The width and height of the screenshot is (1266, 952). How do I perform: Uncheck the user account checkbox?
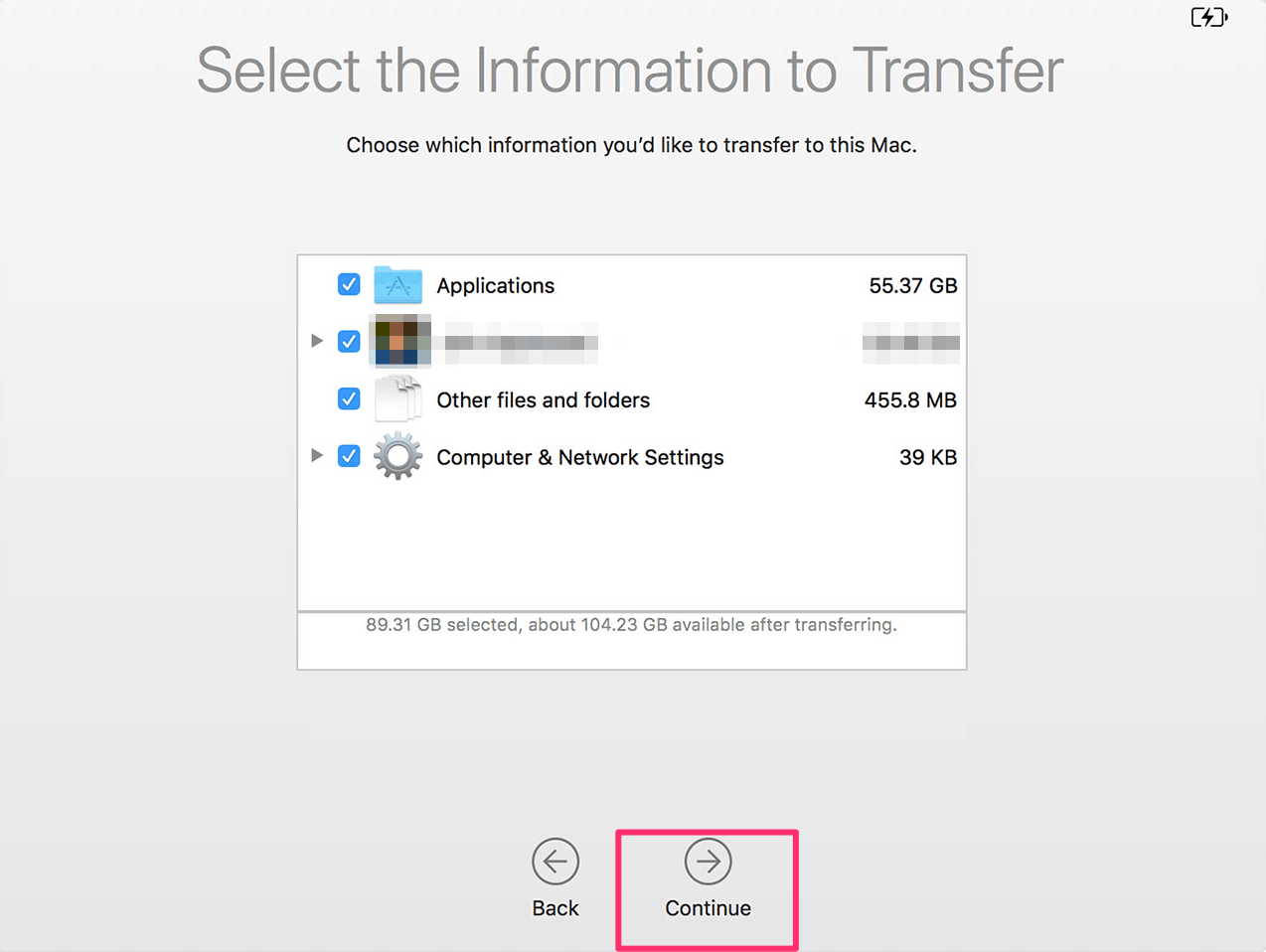[x=349, y=341]
